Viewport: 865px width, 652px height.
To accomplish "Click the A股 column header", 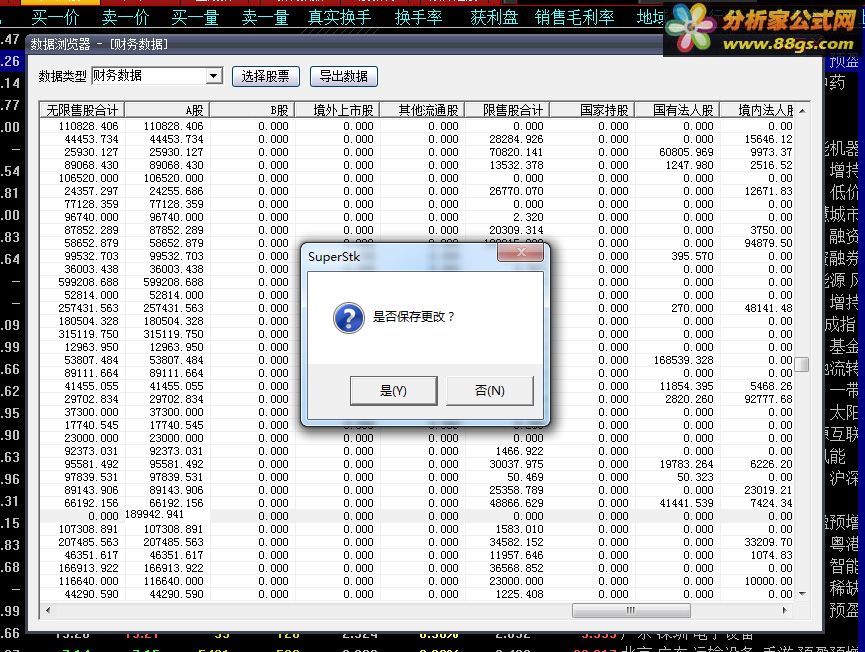I will pyautogui.click(x=167, y=110).
